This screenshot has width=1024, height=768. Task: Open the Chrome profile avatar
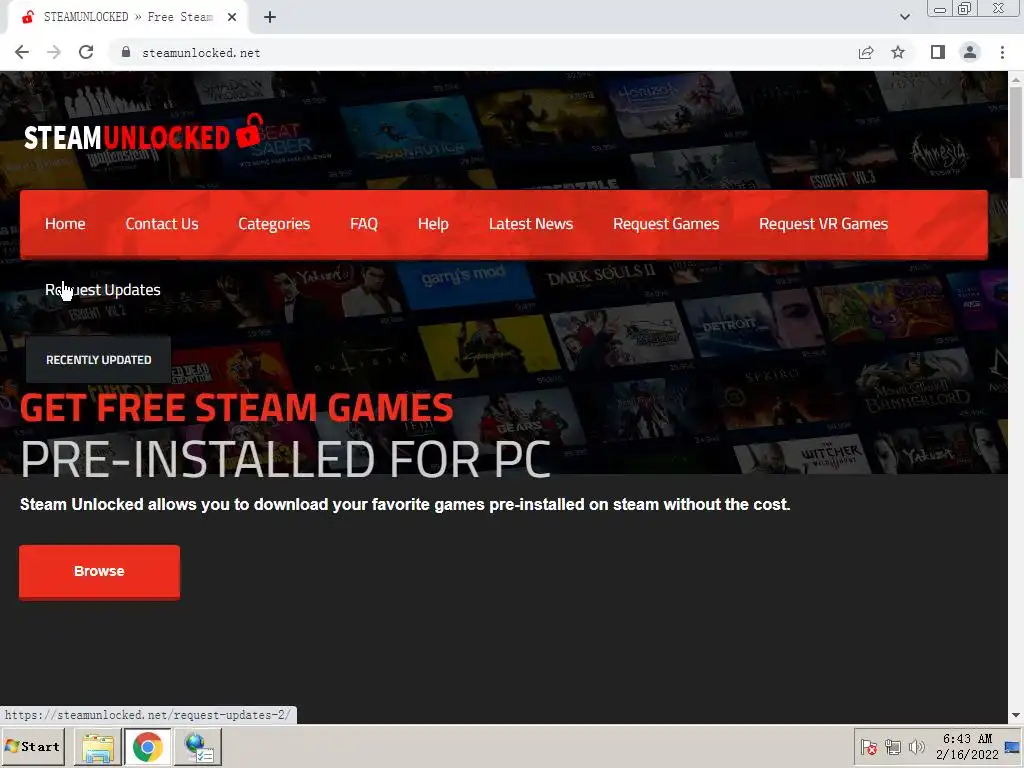click(970, 52)
